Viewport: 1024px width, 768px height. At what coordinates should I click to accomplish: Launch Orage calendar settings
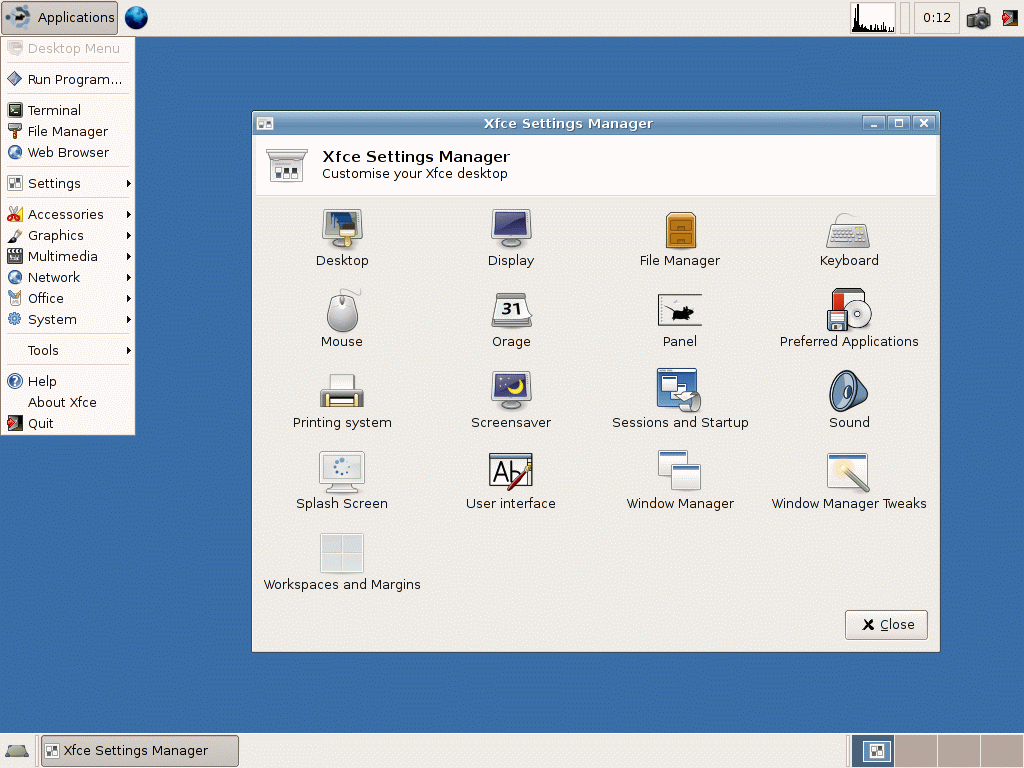(x=511, y=311)
